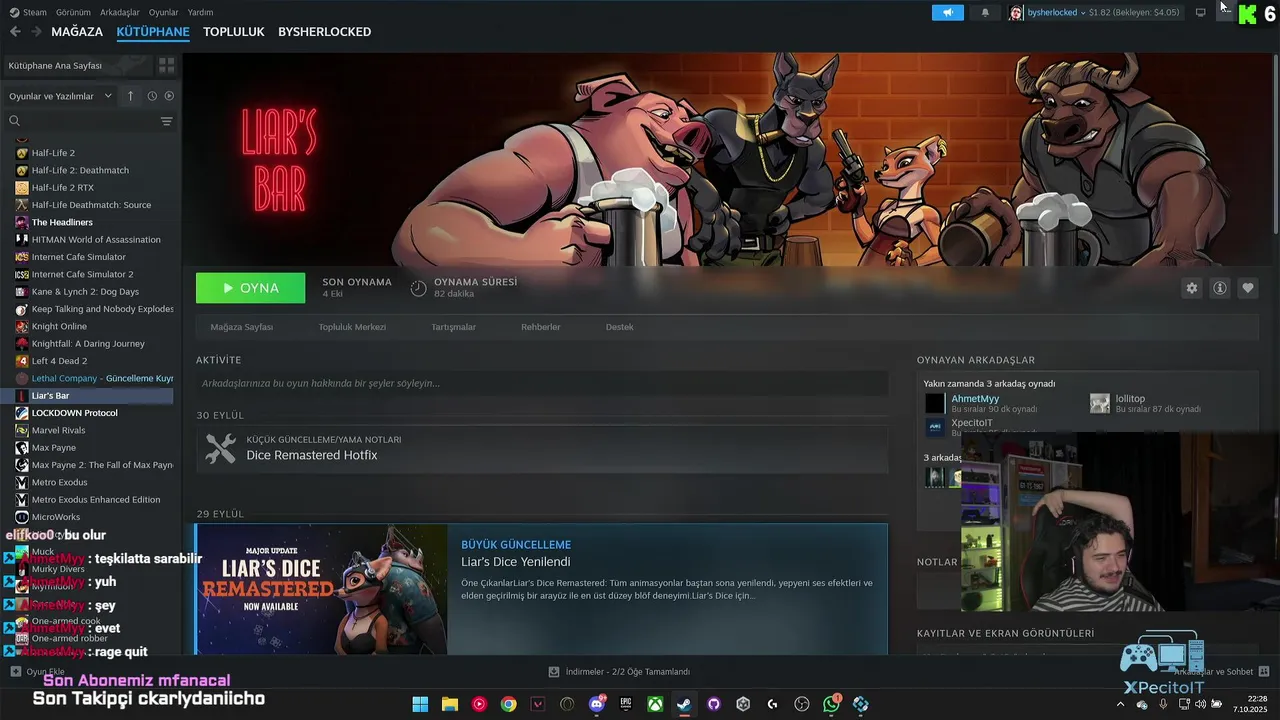Open Discord from the taskbar

[x=597, y=704]
